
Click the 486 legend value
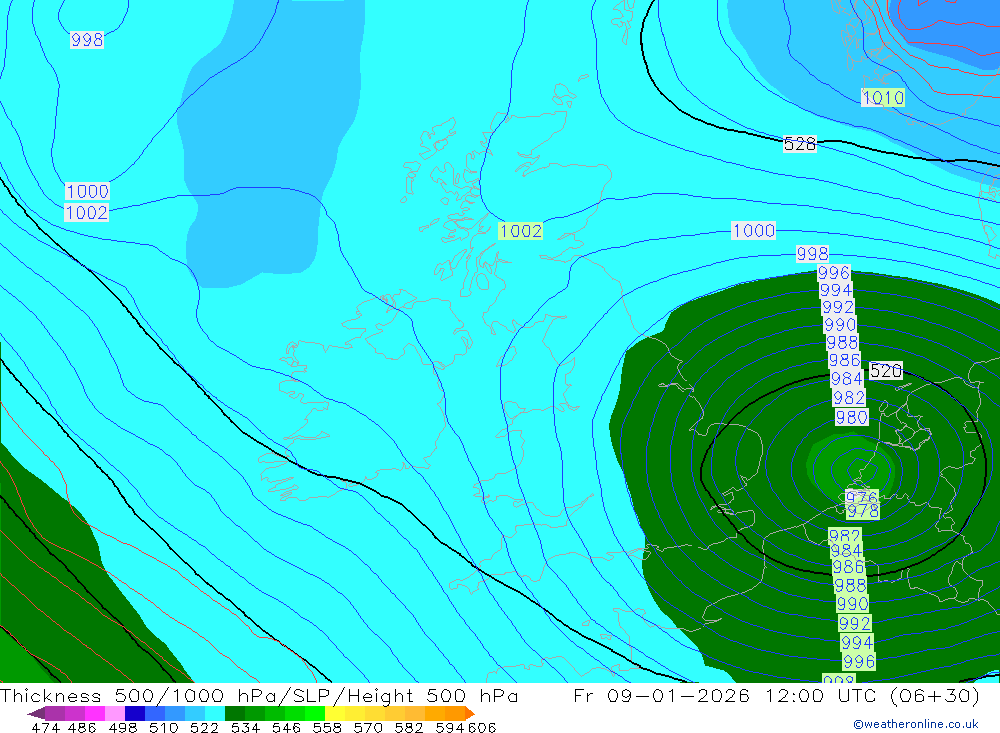82,727
